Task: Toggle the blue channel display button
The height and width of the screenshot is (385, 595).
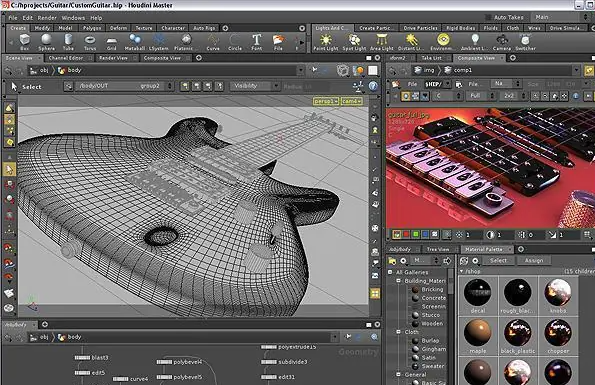Action: click(x=425, y=235)
